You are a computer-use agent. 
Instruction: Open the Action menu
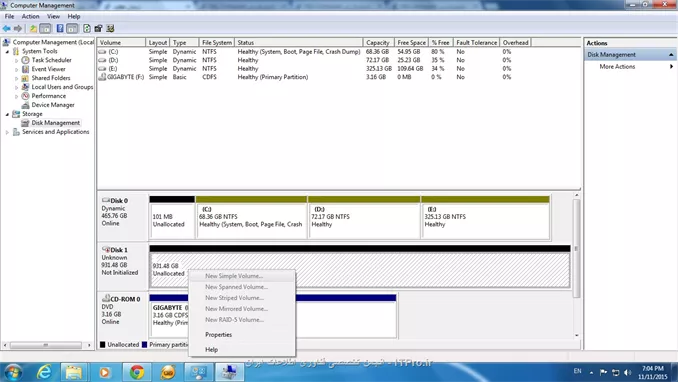(30, 16)
